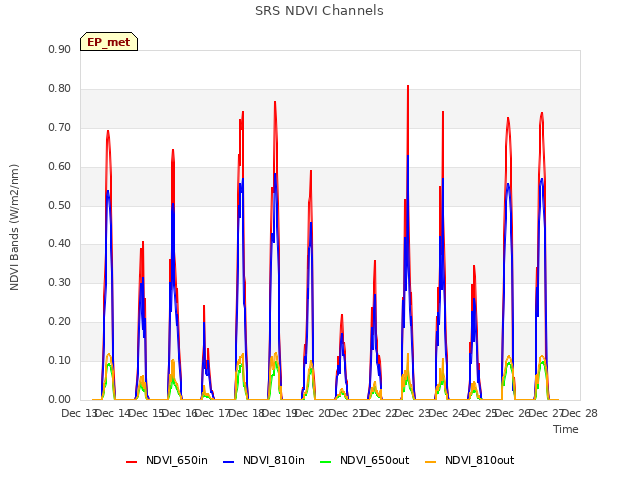Image resolution: width=640 pixels, height=480 pixels.
Task: Click the 0.30 y-axis tick label
Action: [60, 282]
